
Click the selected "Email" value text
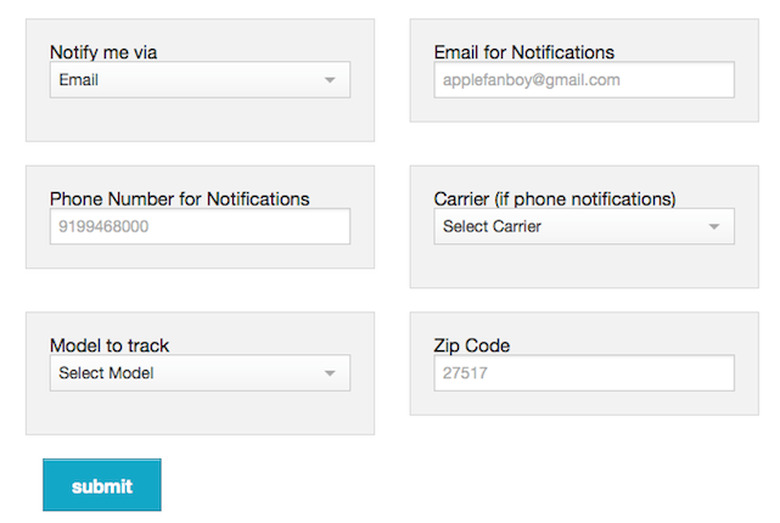tap(79, 80)
